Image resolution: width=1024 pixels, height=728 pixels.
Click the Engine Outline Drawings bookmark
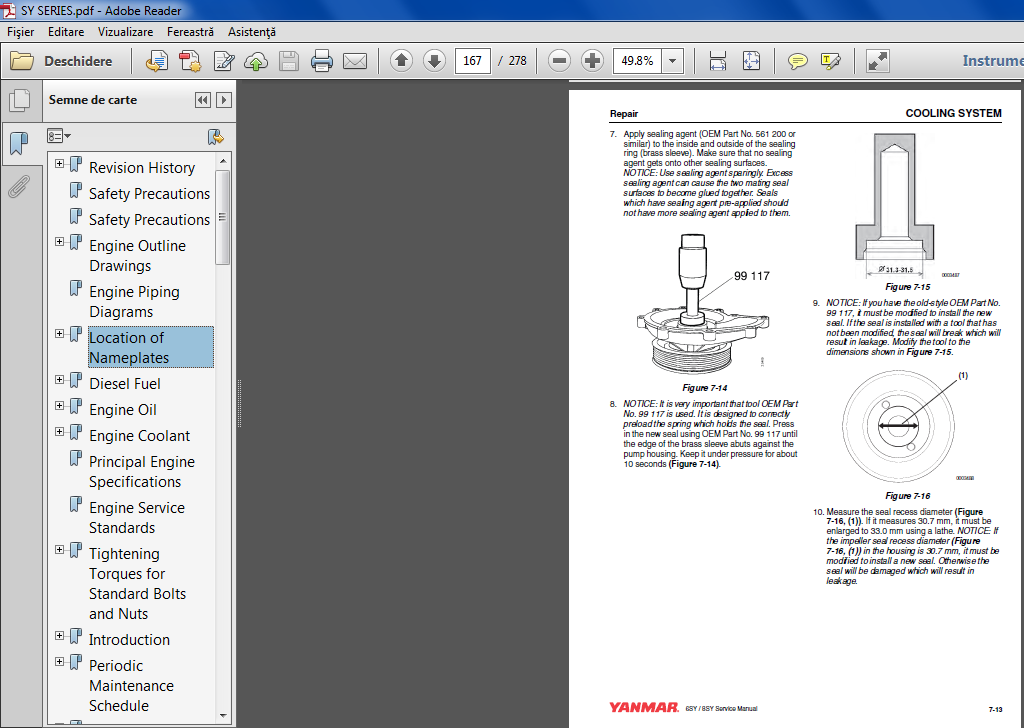tap(137, 256)
